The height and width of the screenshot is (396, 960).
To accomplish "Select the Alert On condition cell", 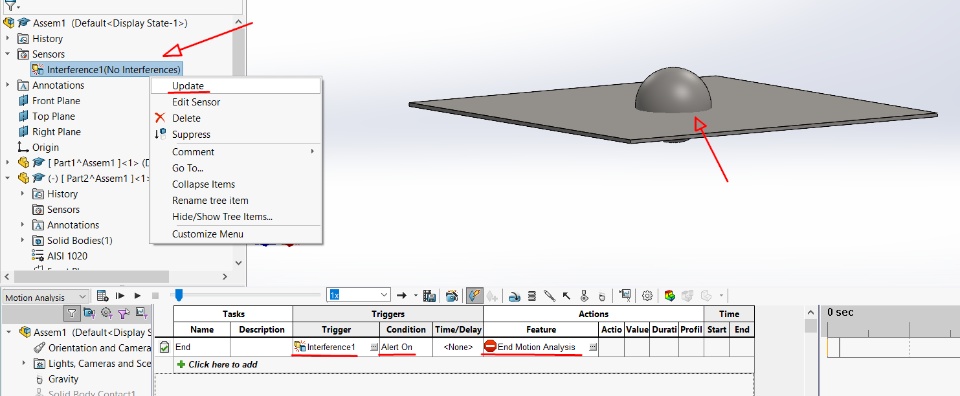I will coord(406,347).
